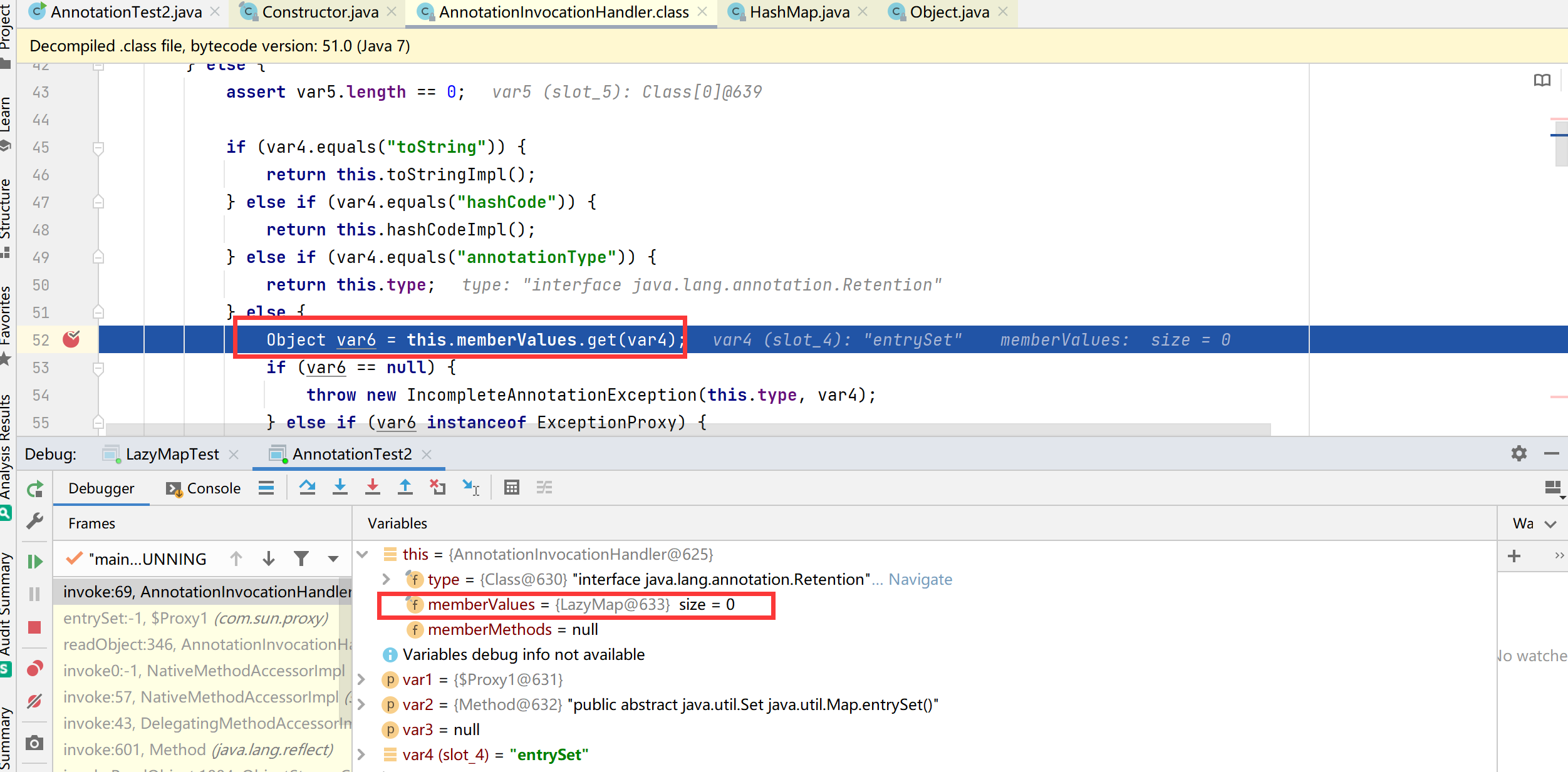Click the Force Step Into red arrow icon
This screenshot has height=772, width=1568.
(373, 487)
